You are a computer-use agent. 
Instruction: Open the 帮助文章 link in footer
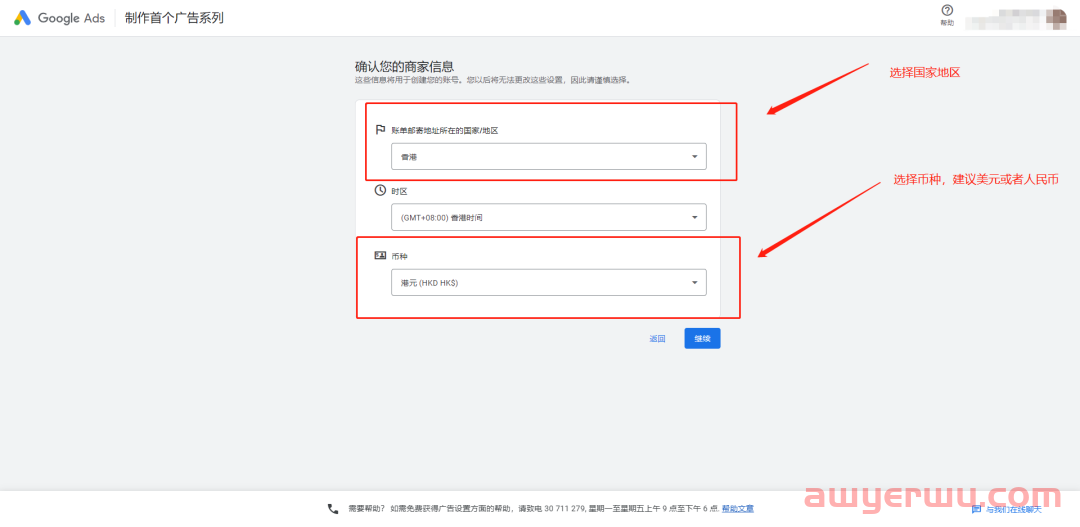point(738,509)
